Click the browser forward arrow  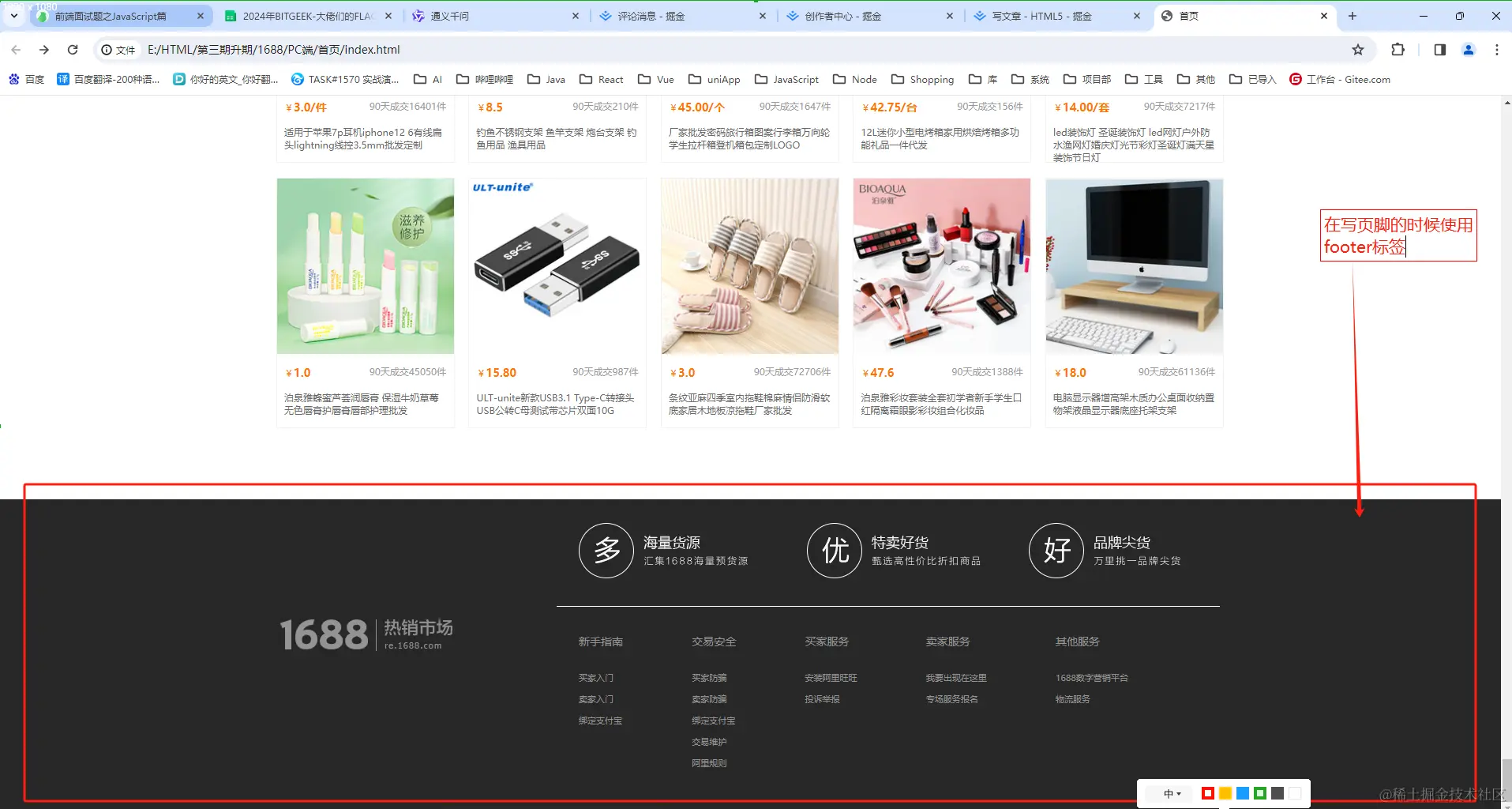click(44, 50)
